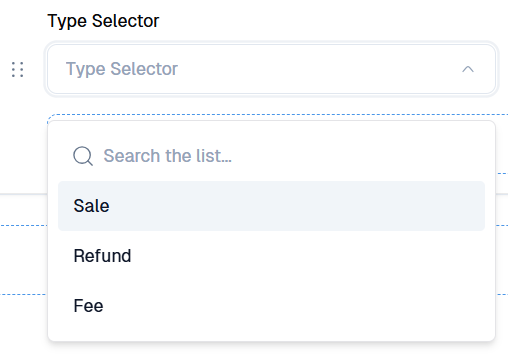Click empty space inside the Type Selector box
The height and width of the screenshot is (360, 508).
coord(317,69)
